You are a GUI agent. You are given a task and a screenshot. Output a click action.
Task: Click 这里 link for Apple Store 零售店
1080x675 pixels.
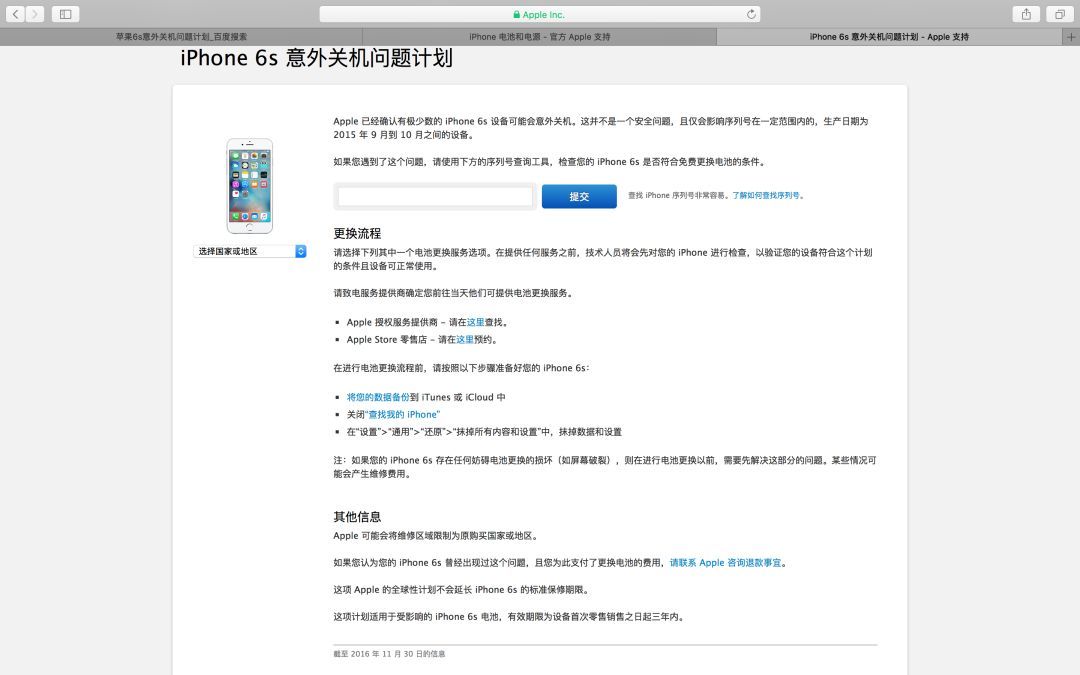pyautogui.click(x=465, y=339)
